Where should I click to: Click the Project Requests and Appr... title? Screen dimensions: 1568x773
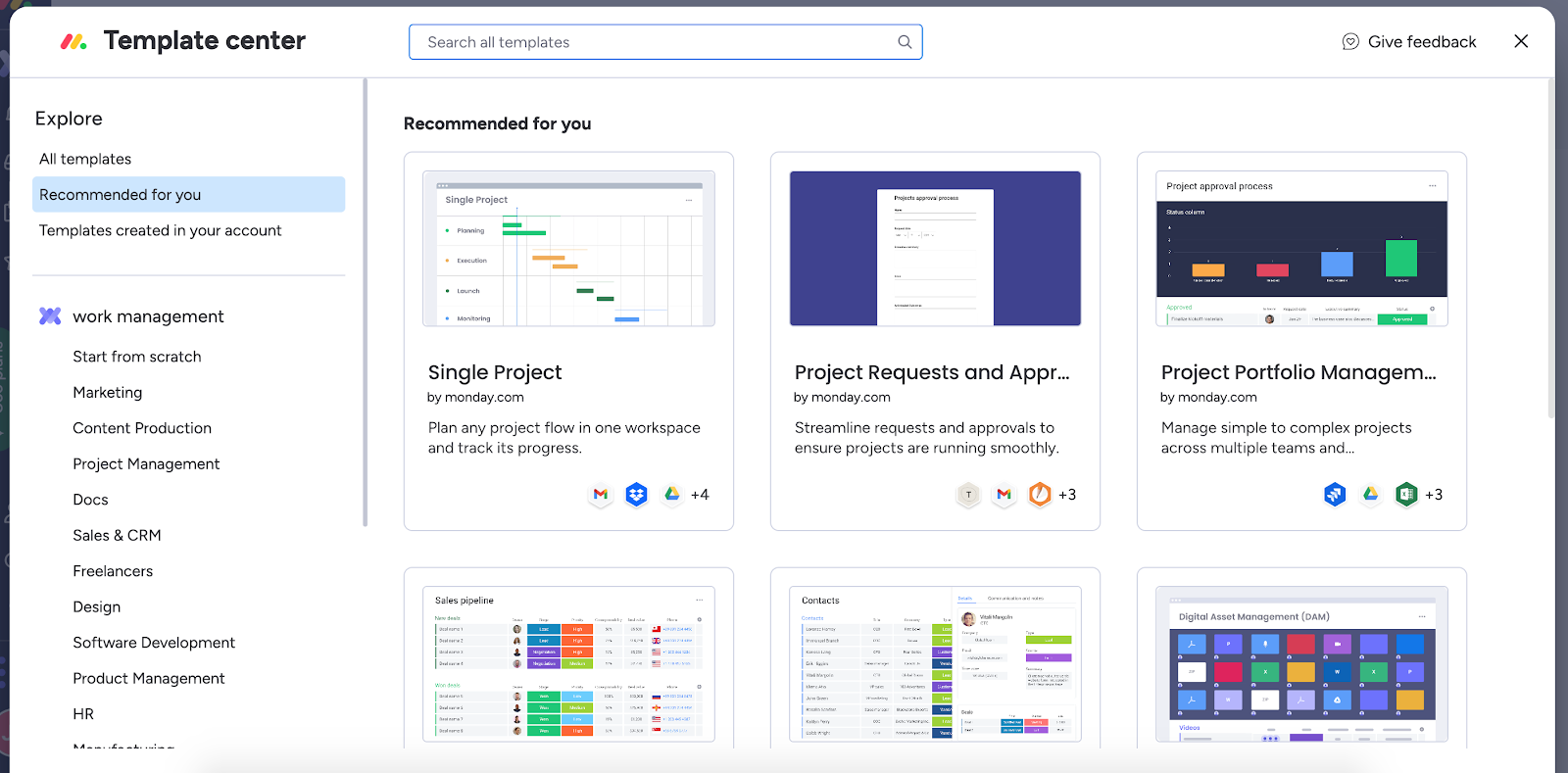click(932, 372)
